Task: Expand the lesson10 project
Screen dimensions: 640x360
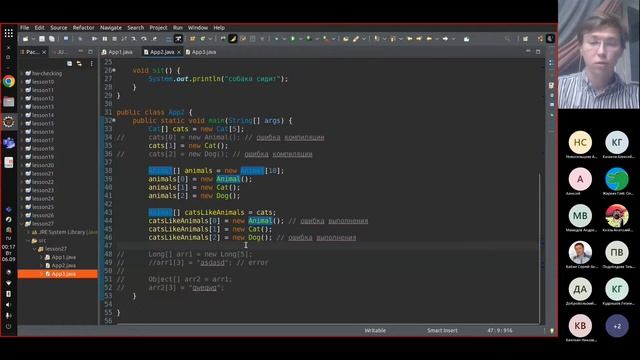Action: [x=22, y=82]
